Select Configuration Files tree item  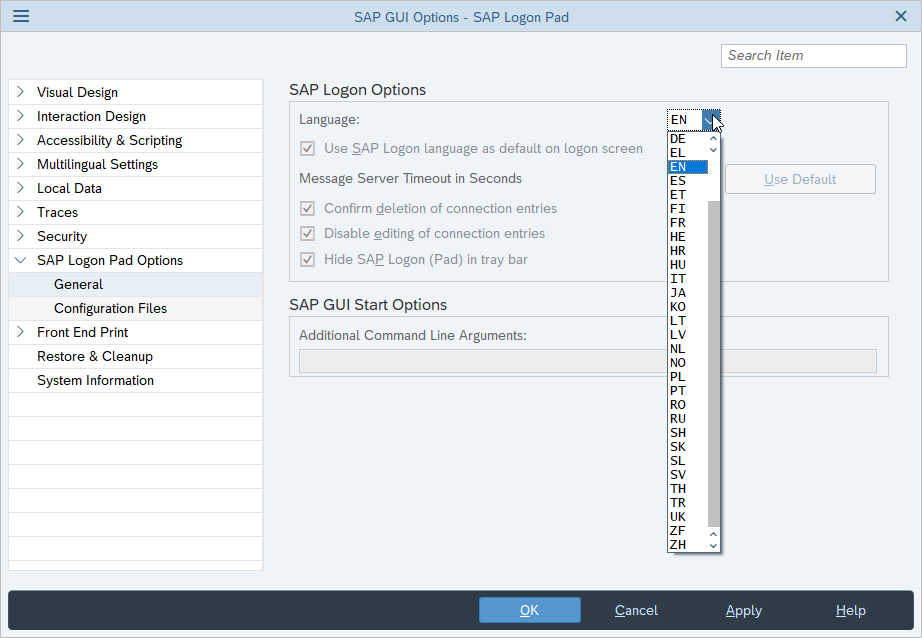[x=110, y=308]
